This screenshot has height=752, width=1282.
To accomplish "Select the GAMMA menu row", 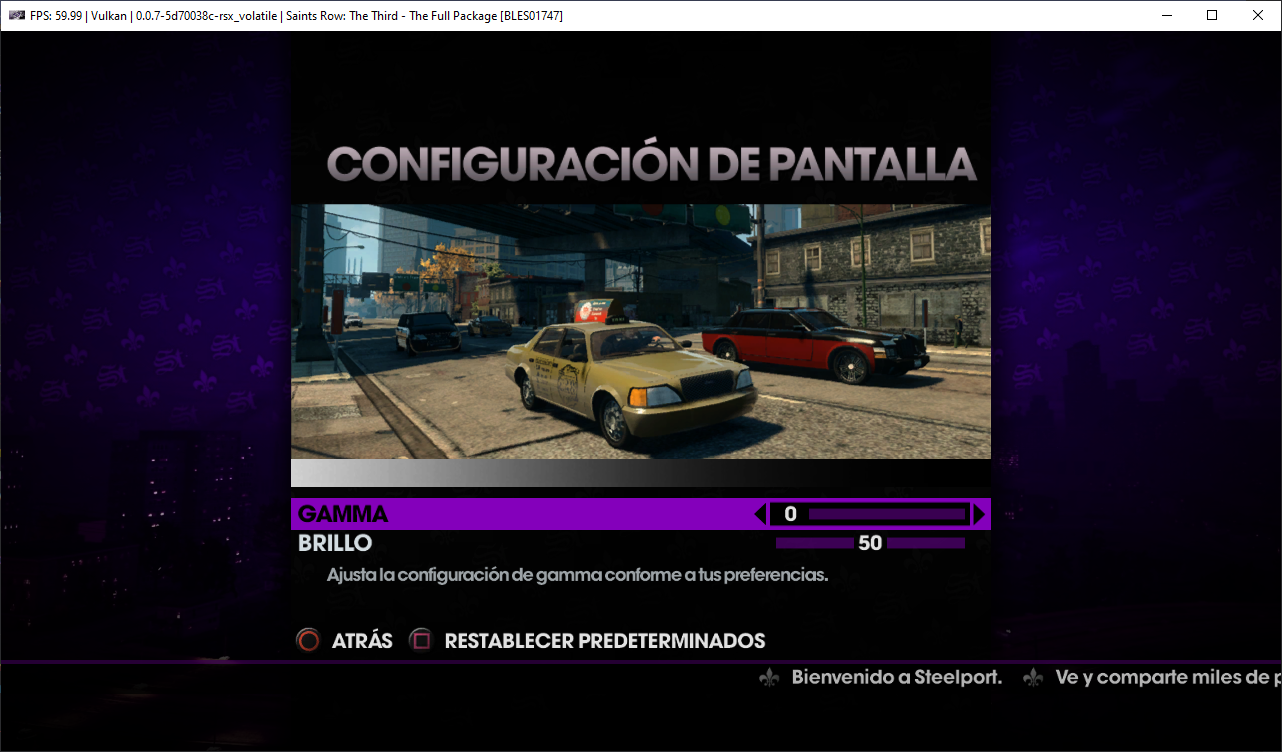I will [x=641, y=514].
